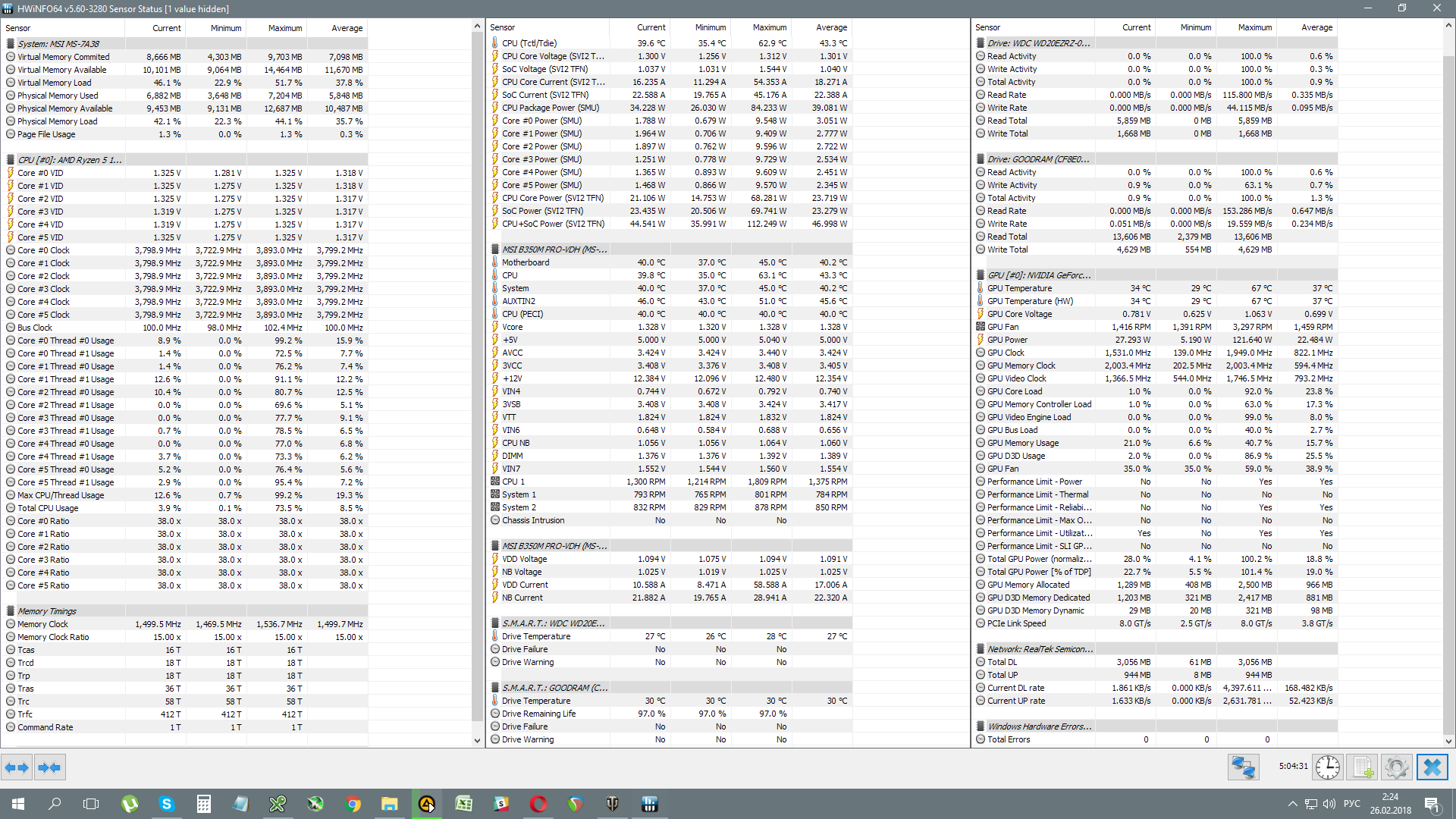Reset elapsed time clock icon
This screenshot has width=1456, height=819.
click(1327, 767)
